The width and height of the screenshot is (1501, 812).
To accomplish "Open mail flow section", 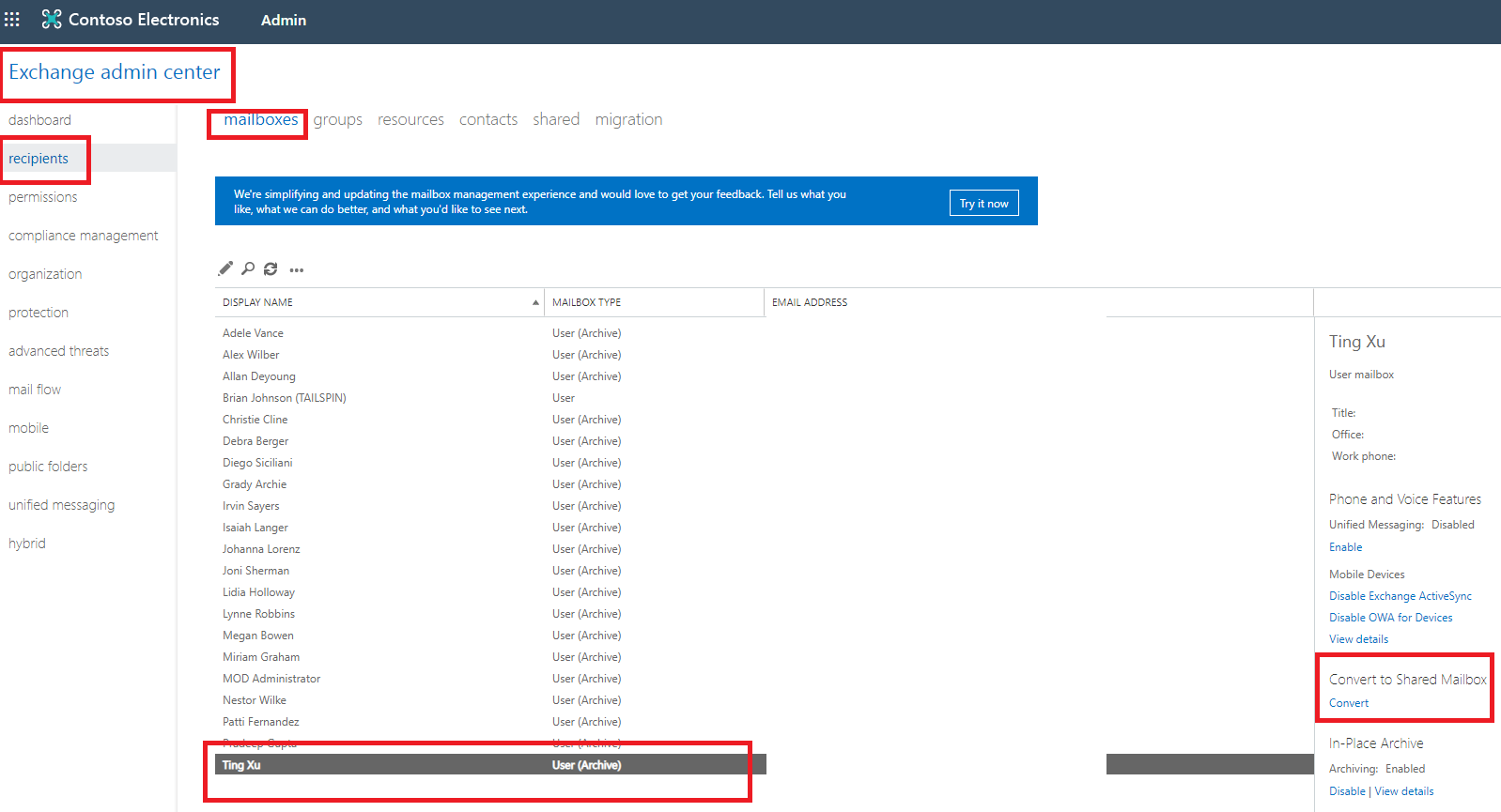I will (35, 390).
